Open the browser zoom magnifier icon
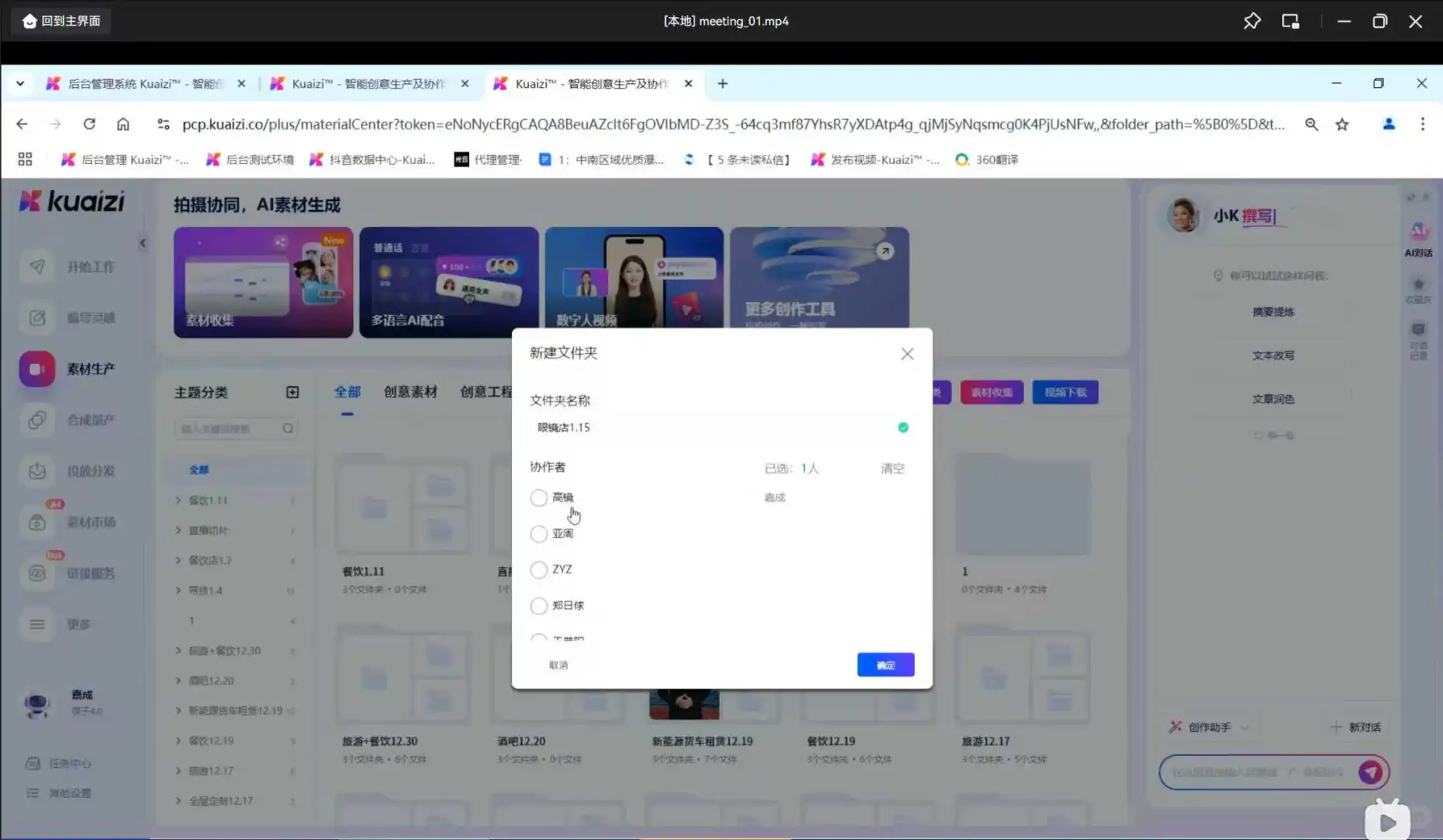 coord(1312,124)
